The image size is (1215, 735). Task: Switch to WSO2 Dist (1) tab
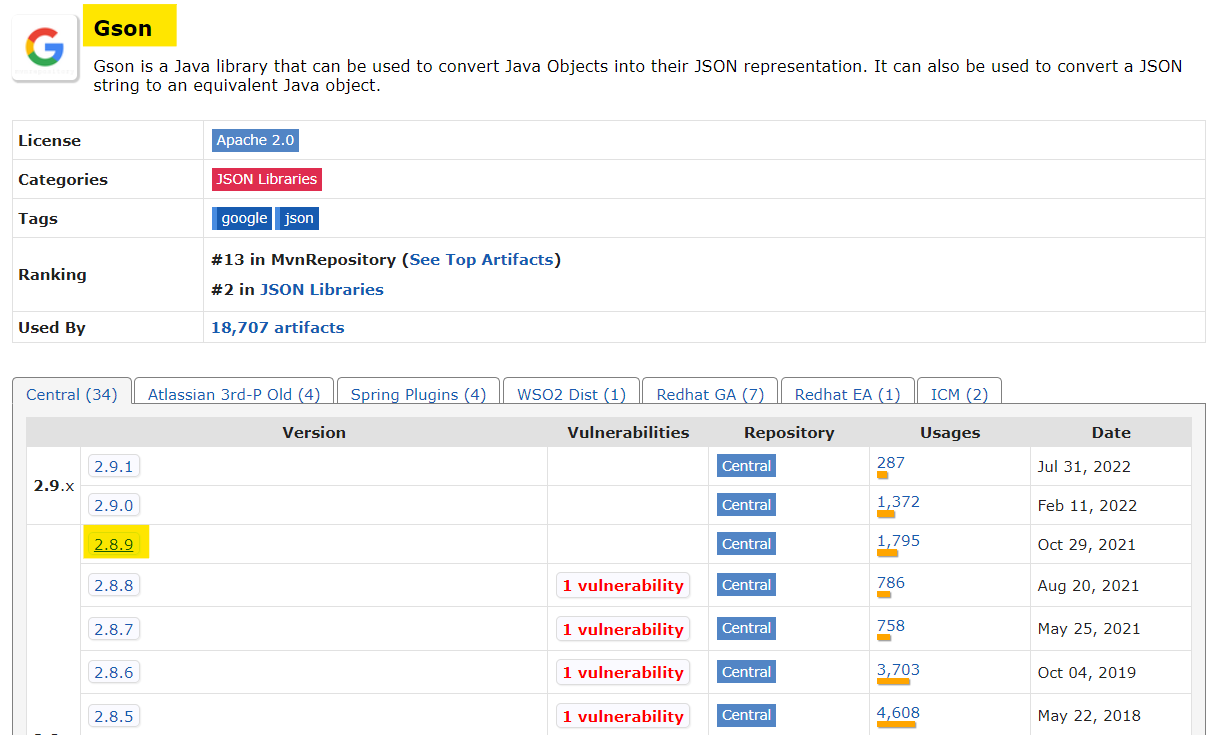(x=571, y=394)
